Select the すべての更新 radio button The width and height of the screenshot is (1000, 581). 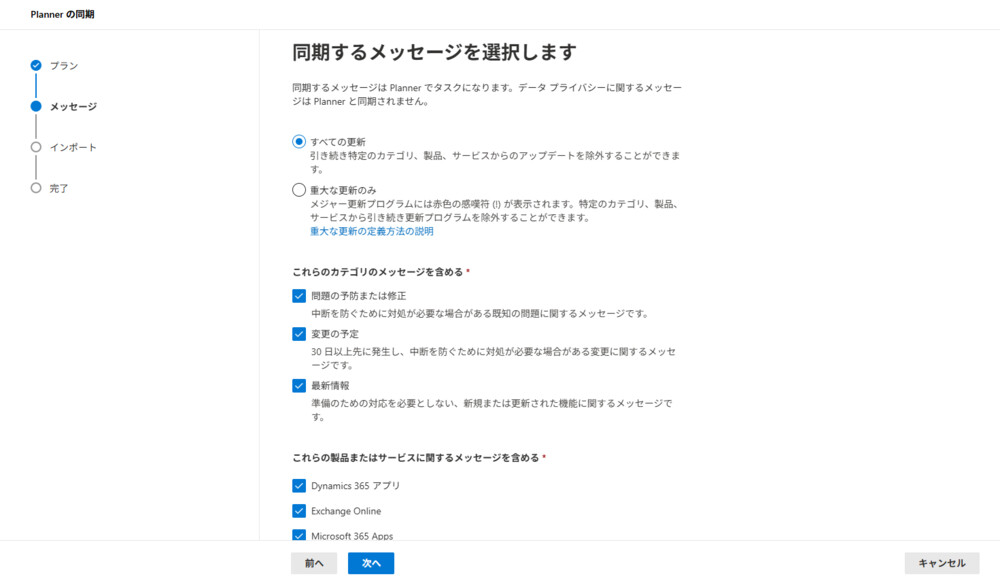tap(299, 142)
